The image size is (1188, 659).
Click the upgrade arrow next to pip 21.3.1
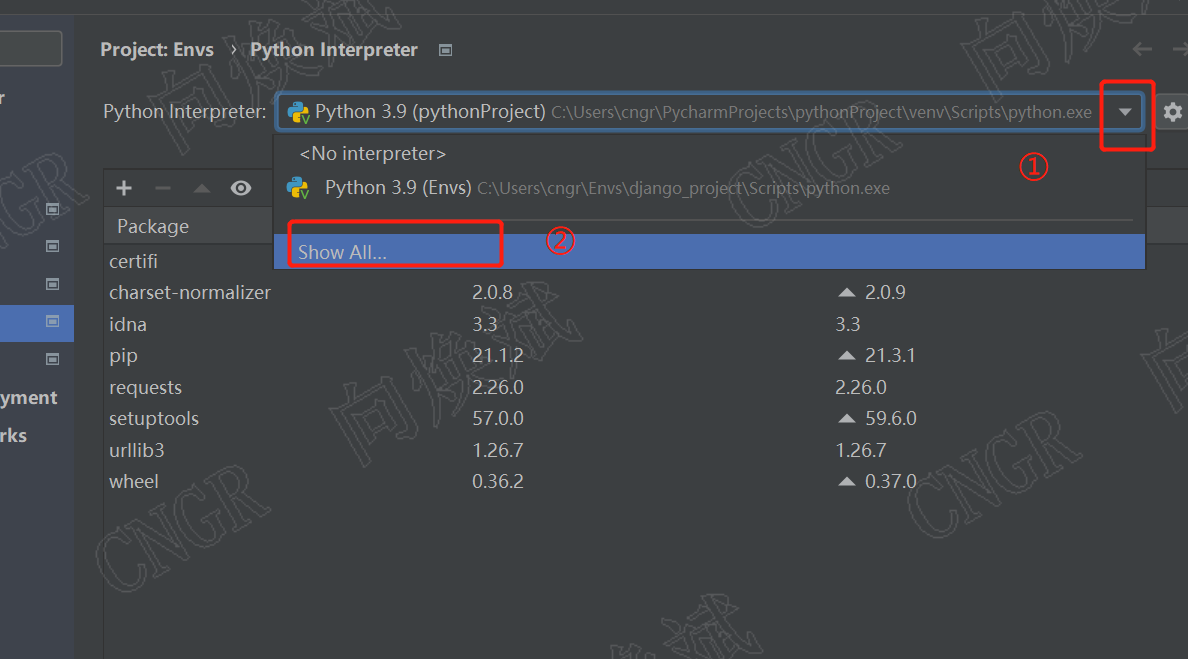(x=847, y=355)
